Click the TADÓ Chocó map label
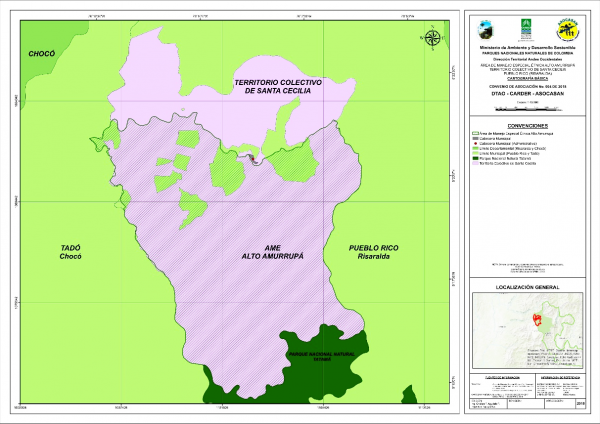The height and width of the screenshot is (424, 600). (70, 252)
